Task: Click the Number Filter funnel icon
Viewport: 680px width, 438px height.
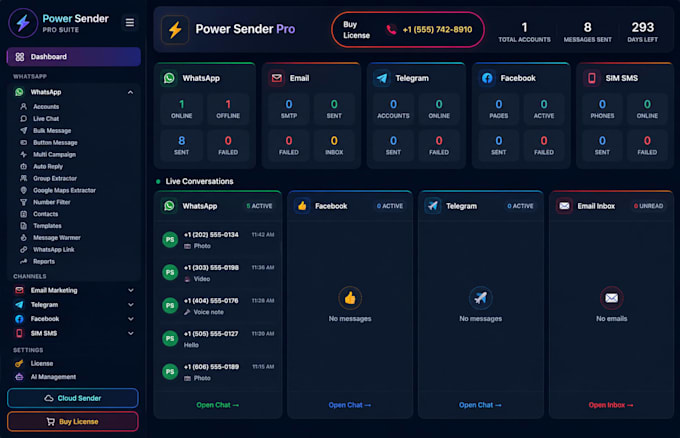Action: click(x=23, y=202)
